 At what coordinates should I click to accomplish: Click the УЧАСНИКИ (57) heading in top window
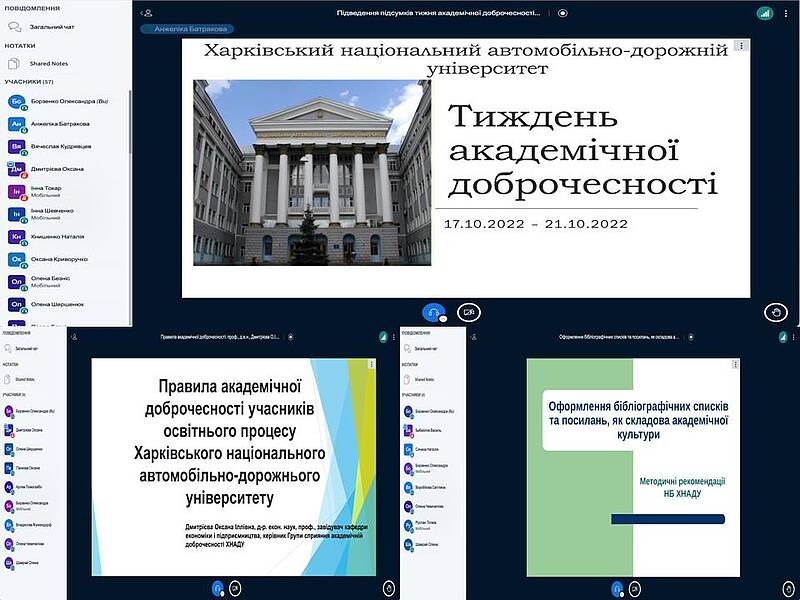pos(29,82)
